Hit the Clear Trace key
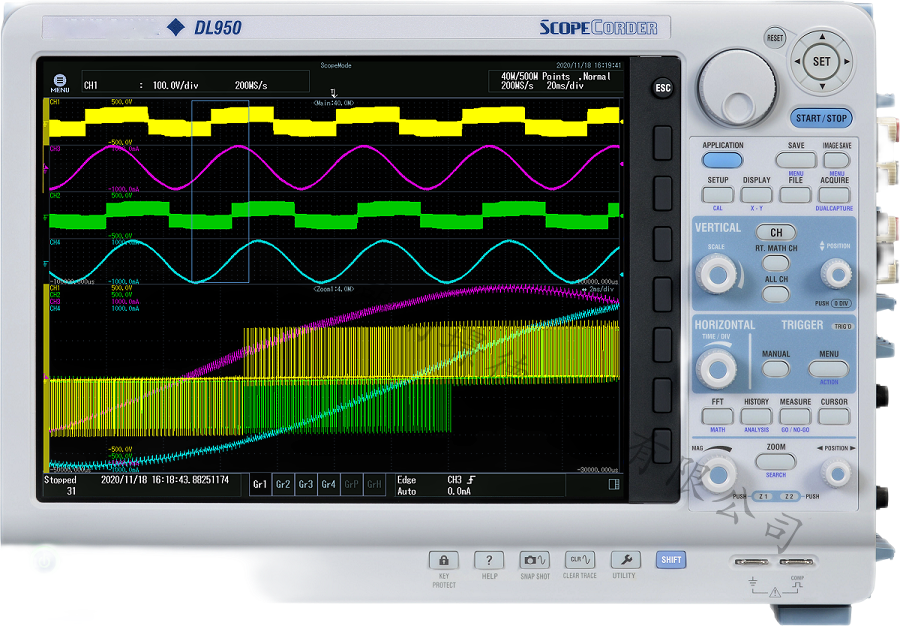The width and height of the screenshot is (900, 626). pos(580,560)
